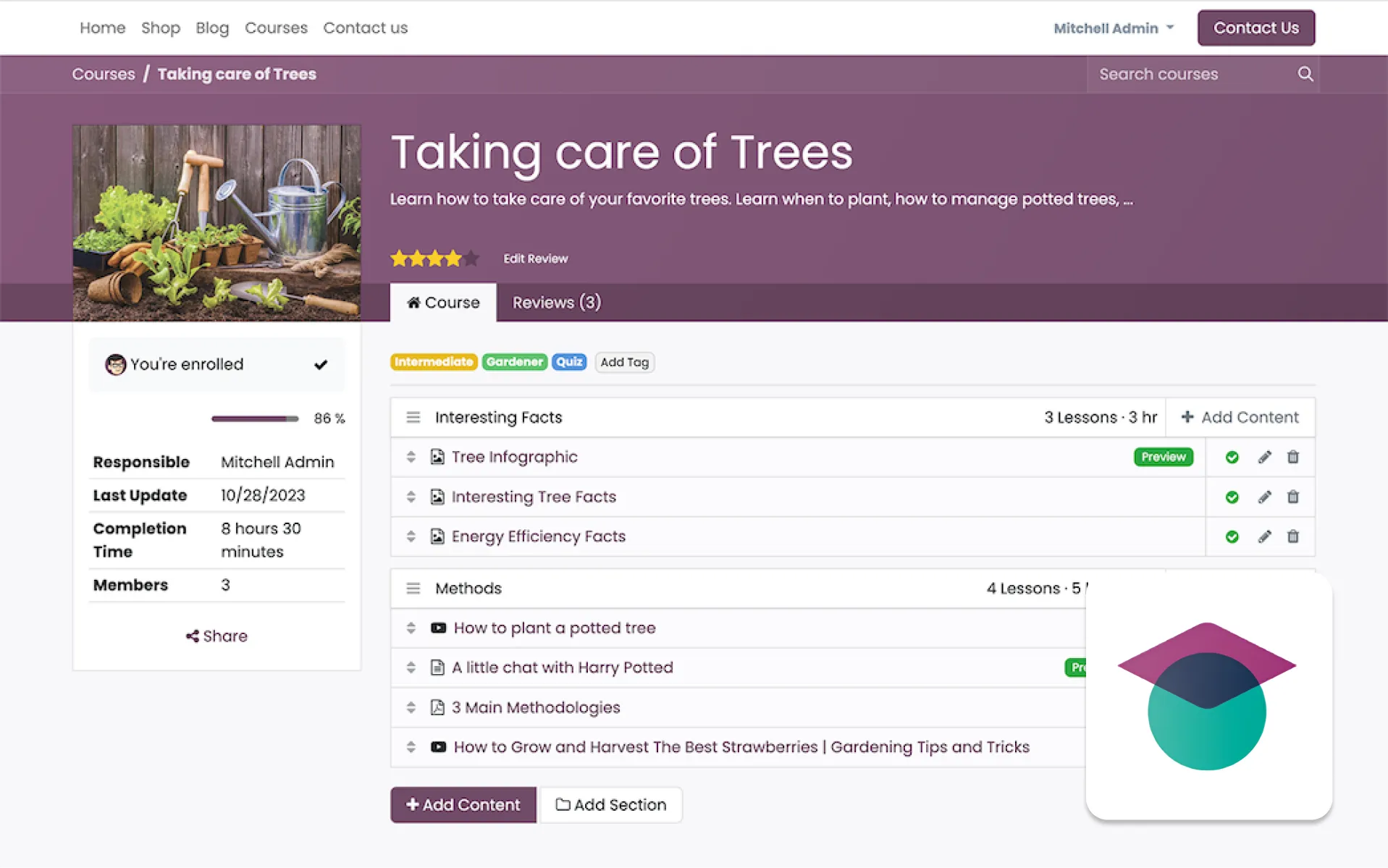This screenshot has height=868, width=1388.
Task: Click the pencil edit icon for Tree Infographic
Action: pyautogui.click(x=1264, y=457)
